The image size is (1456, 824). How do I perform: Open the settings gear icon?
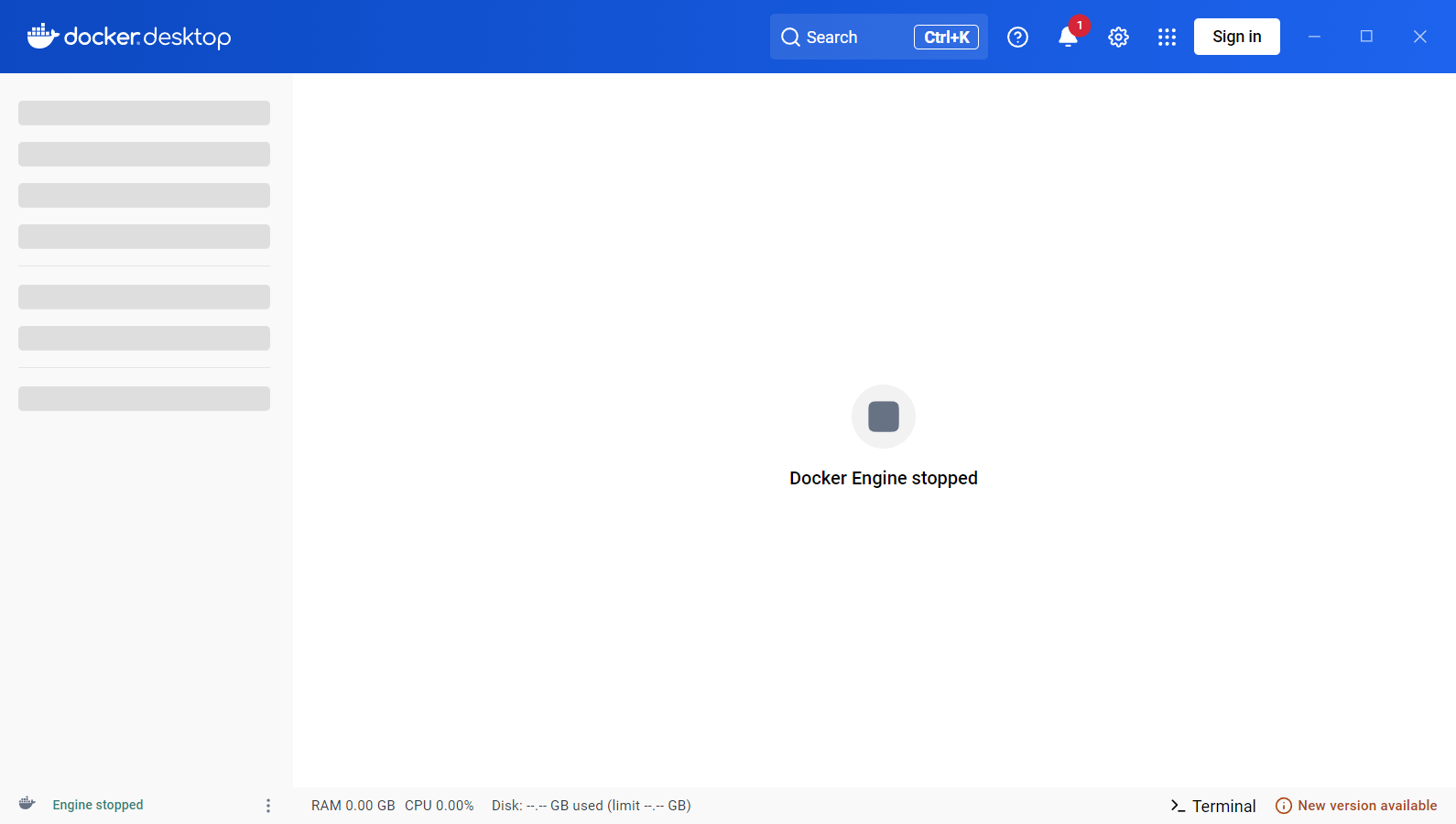coord(1118,37)
